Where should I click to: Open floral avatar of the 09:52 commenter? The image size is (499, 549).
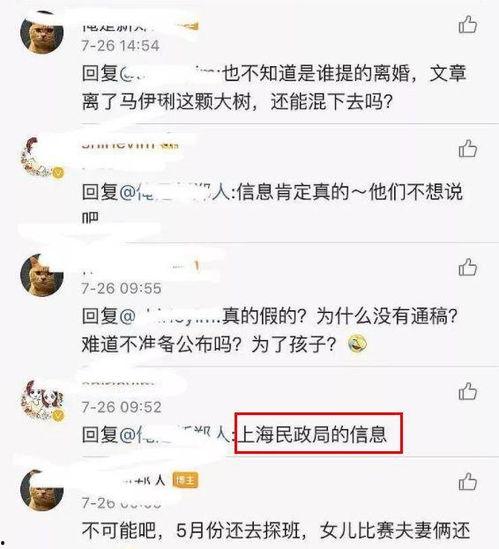point(42,400)
